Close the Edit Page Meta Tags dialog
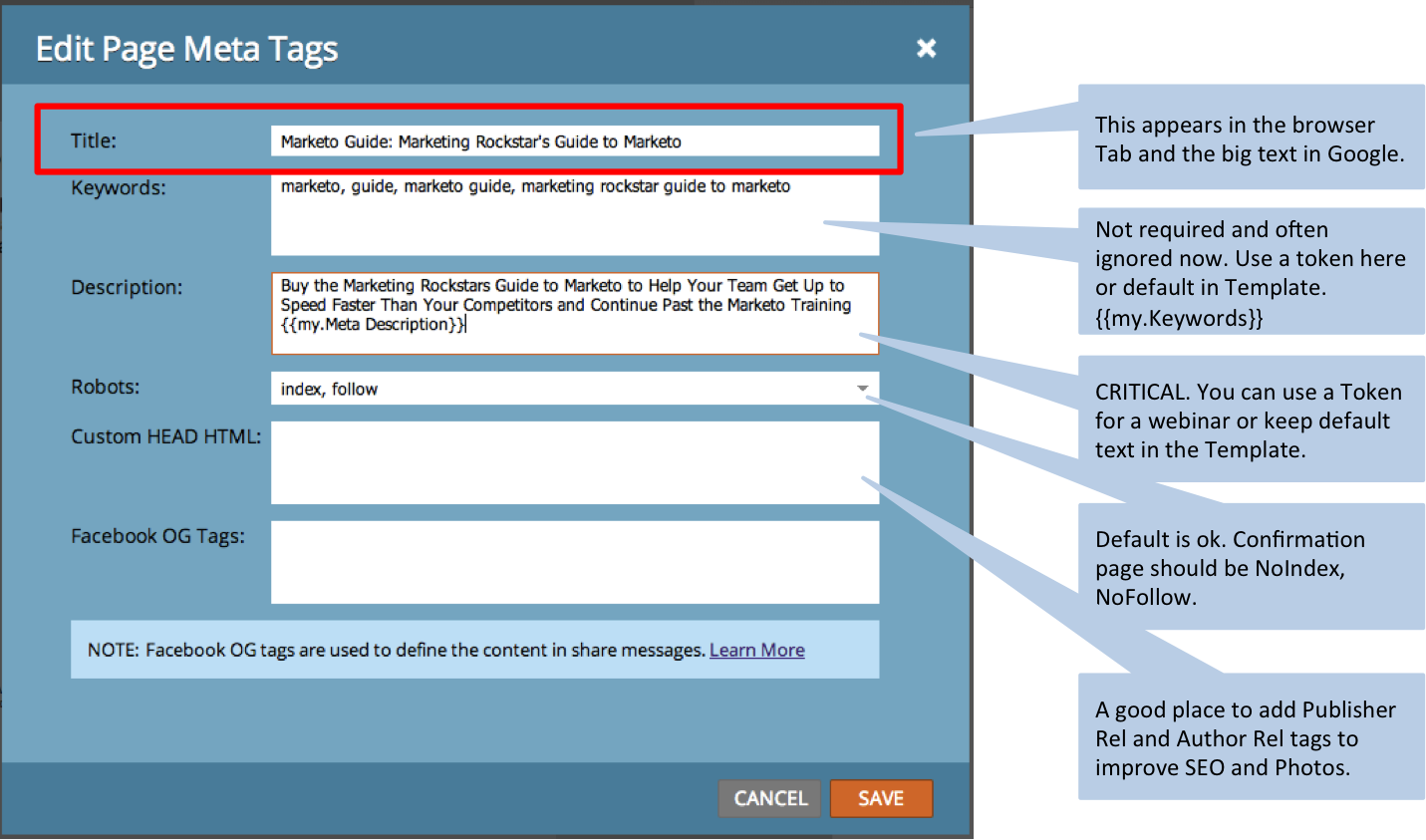This screenshot has height=840, width=1426. point(926,48)
